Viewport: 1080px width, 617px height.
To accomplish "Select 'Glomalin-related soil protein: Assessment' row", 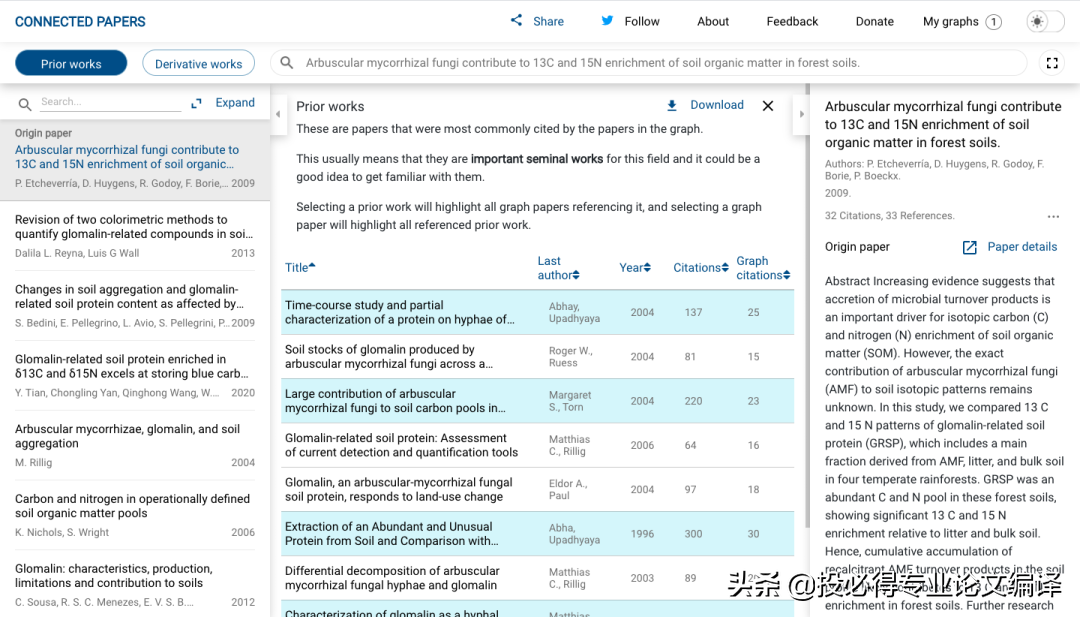I will click(x=537, y=446).
